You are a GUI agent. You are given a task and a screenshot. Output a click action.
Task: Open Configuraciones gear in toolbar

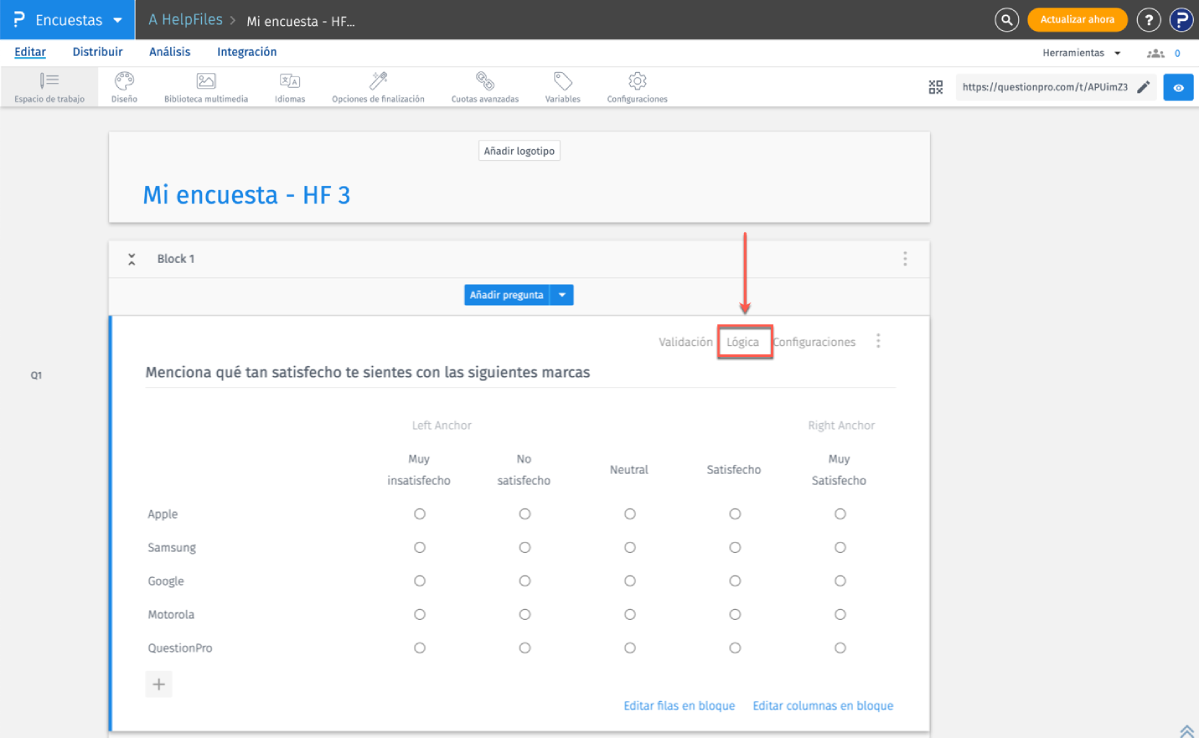[x=637, y=87]
